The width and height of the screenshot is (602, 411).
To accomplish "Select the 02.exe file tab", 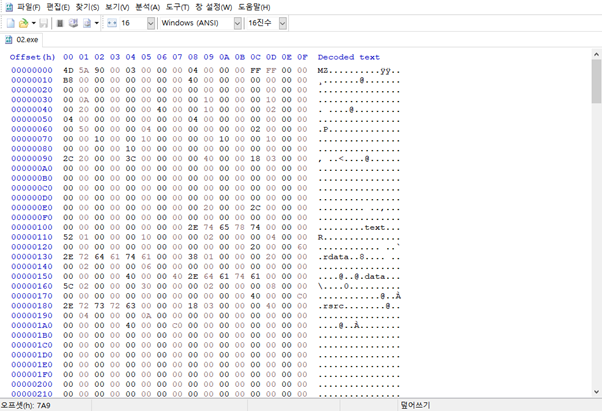I will [22, 40].
